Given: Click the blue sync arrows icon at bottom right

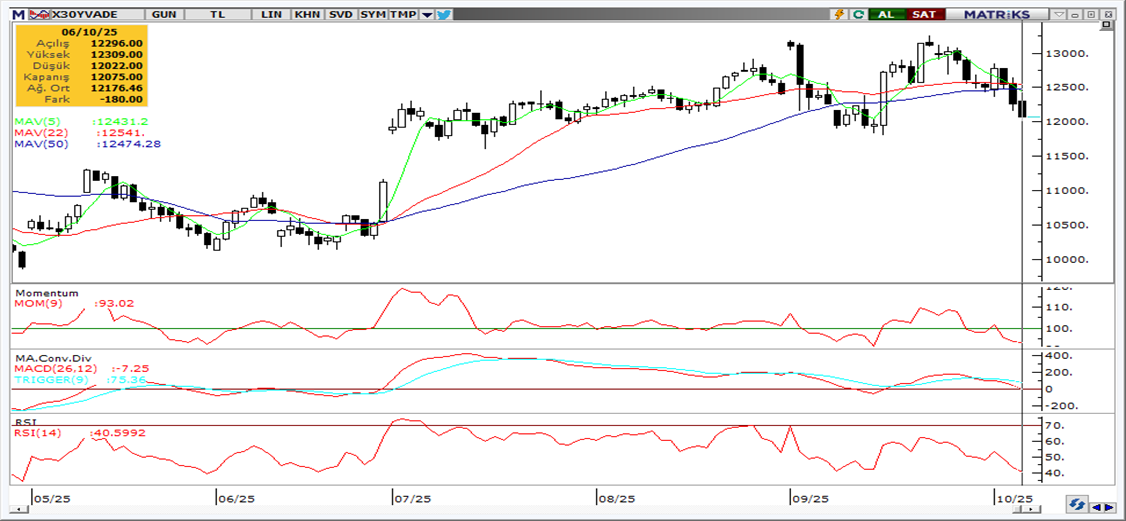Looking at the screenshot, I should [1077, 505].
